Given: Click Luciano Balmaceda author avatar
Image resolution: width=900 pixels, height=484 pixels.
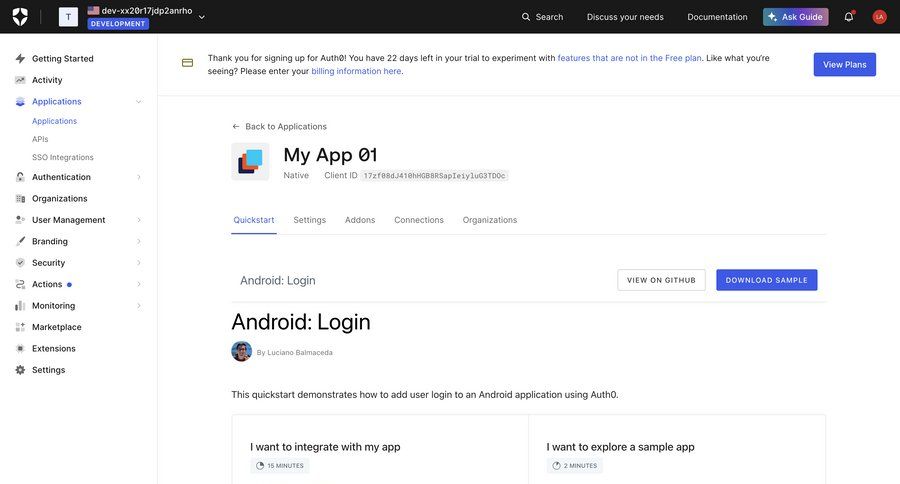Looking at the screenshot, I should click(242, 351).
